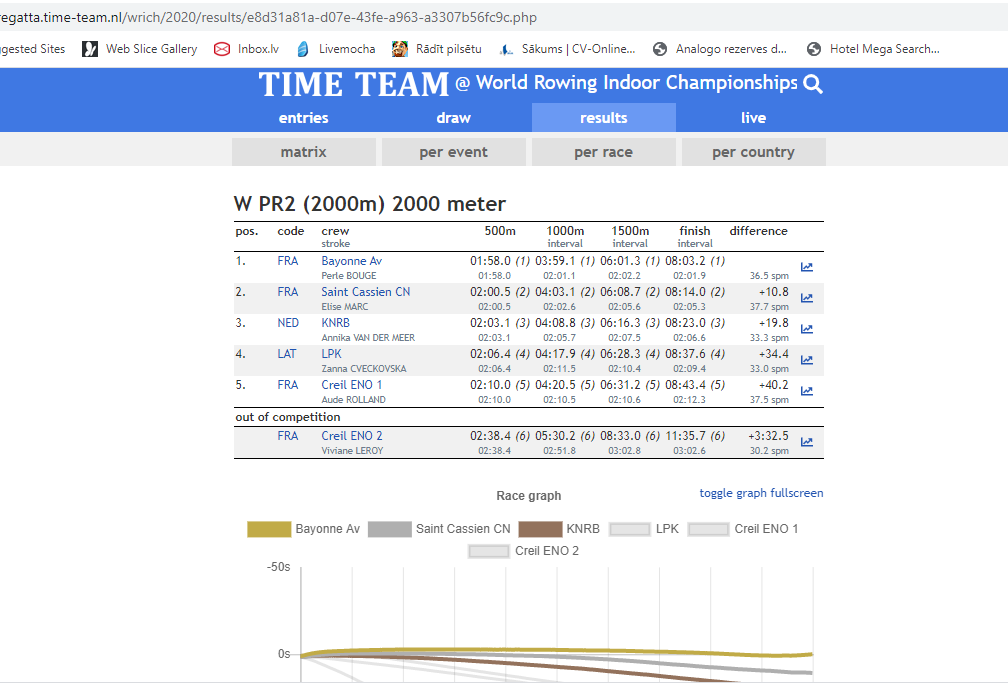Viewport: 1008px width, 687px height.
Task: Open chart icon for LPK row
Action: 807,360
